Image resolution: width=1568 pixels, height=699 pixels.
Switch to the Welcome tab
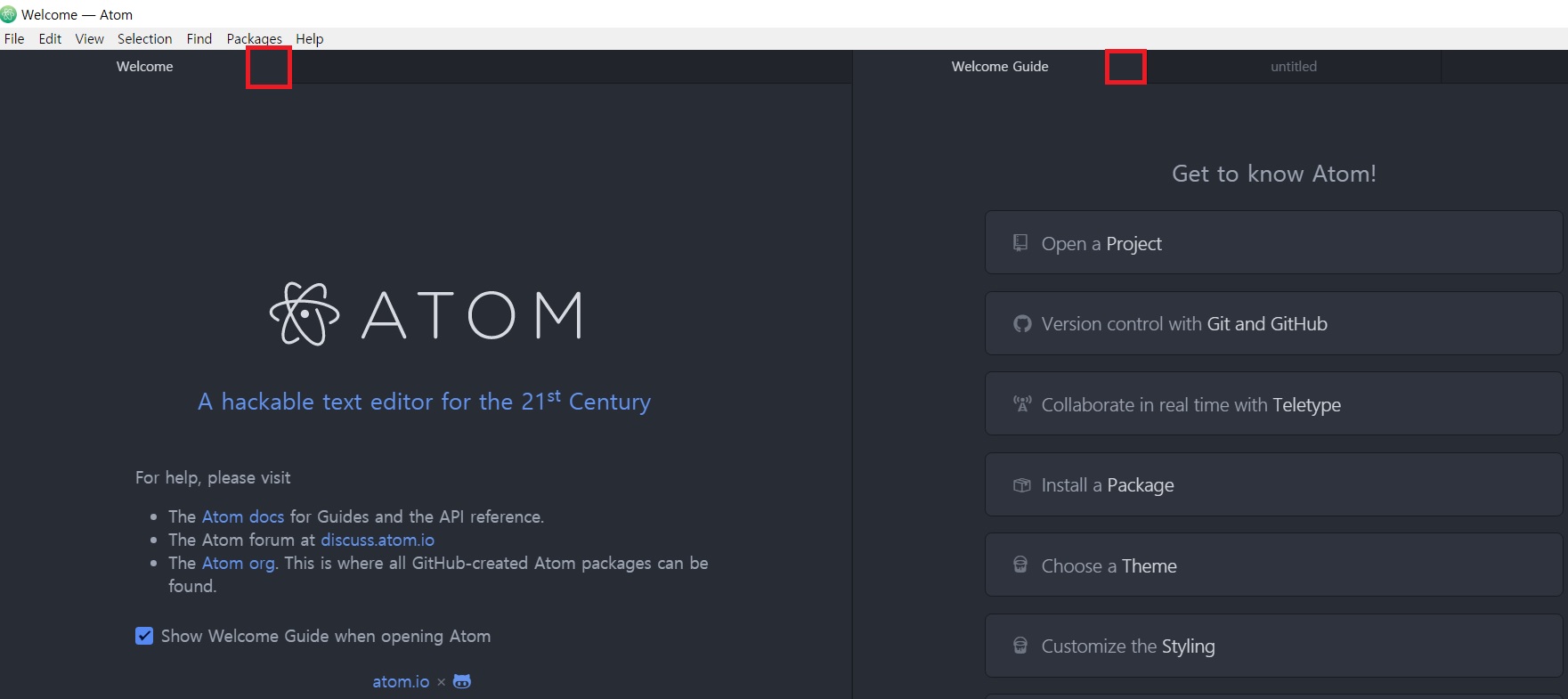(145, 67)
